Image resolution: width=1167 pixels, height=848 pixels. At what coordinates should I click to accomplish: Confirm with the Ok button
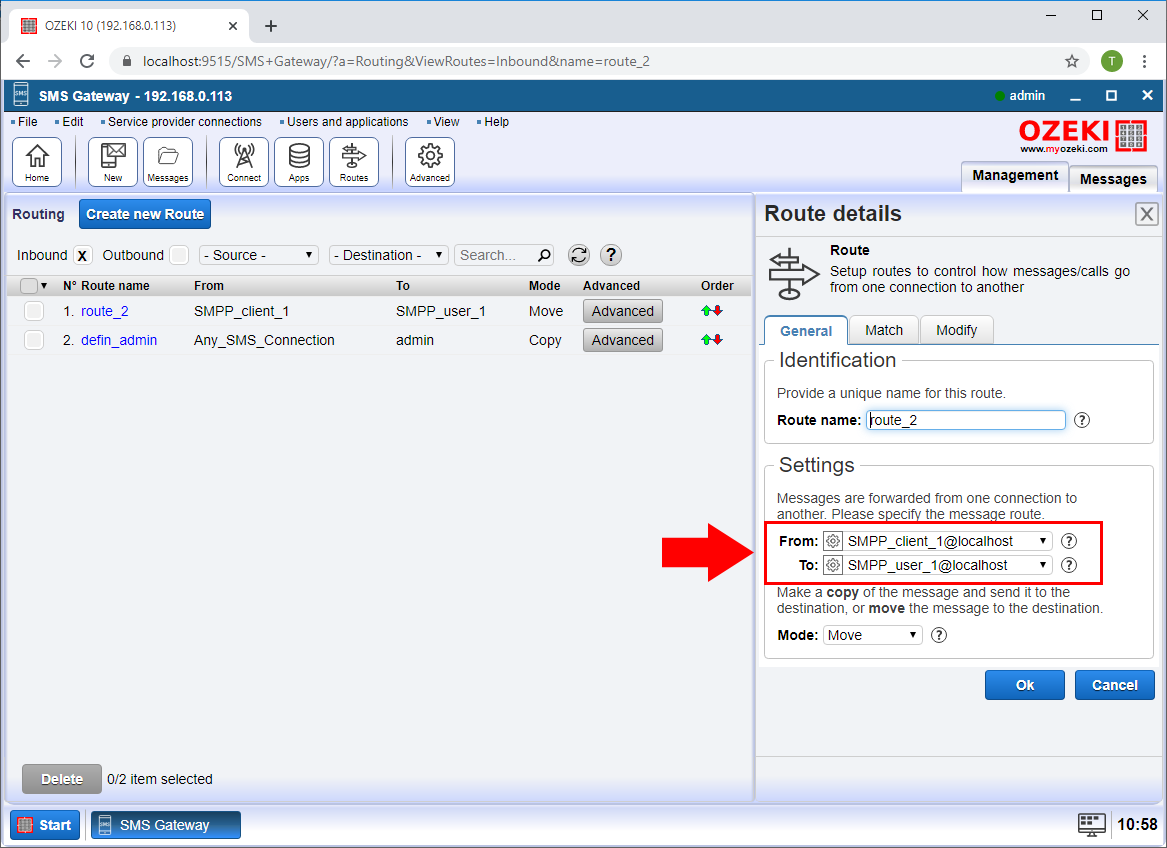(1025, 686)
